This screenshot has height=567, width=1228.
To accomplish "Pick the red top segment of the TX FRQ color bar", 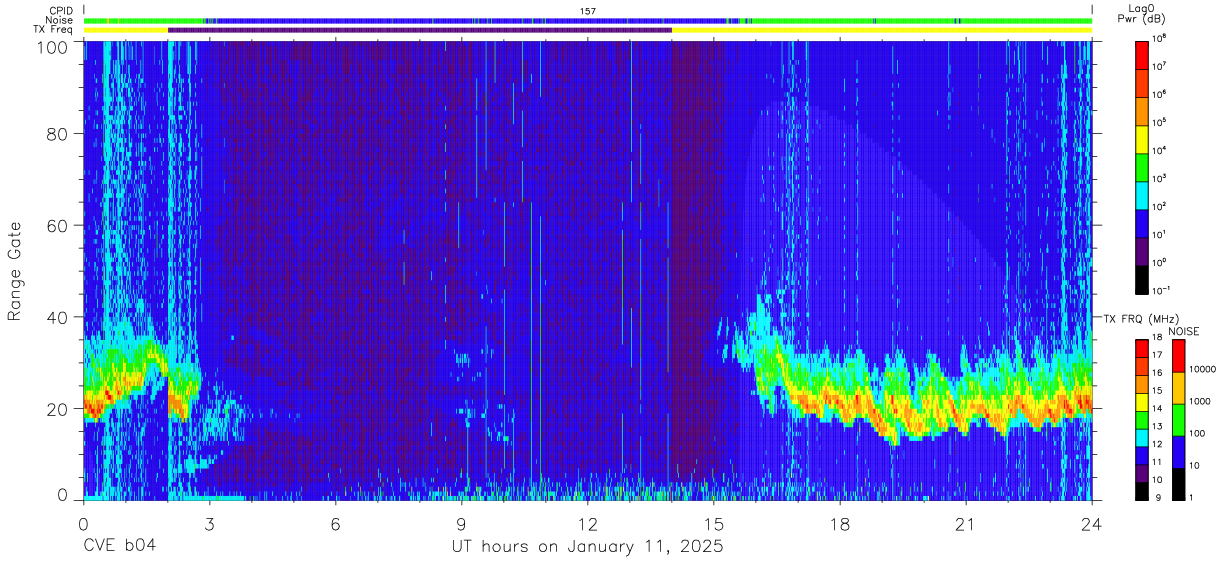I will (x=1141, y=349).
